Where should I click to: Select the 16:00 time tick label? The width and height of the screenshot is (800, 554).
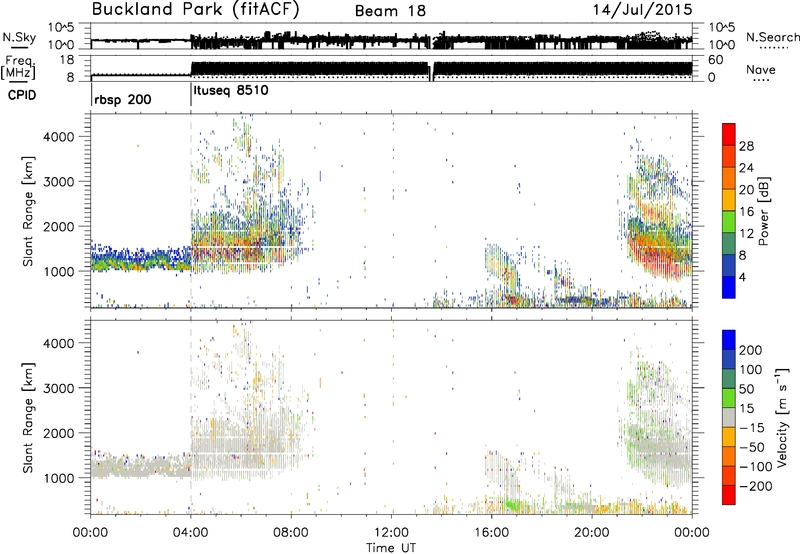click(x=491, y=533)
